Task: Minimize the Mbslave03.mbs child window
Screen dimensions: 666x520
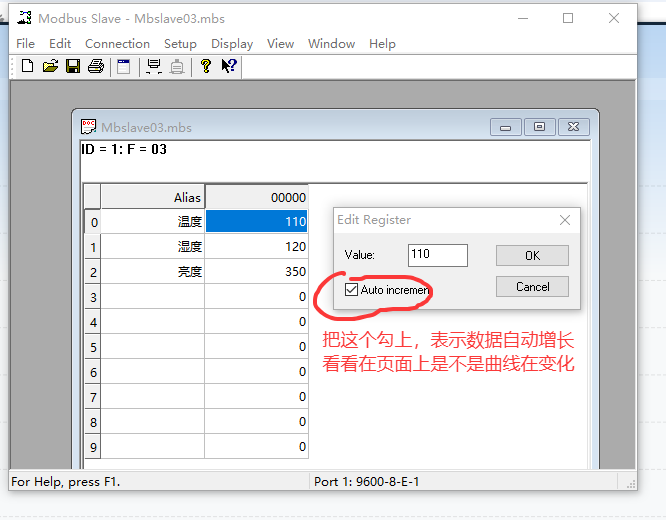Action: tap(505, 127)
